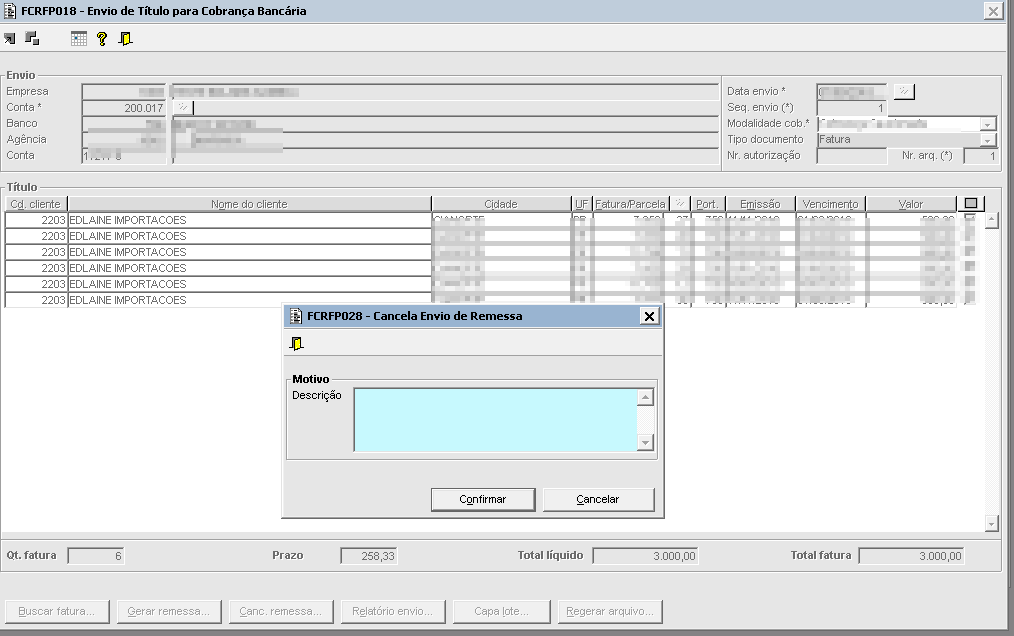1014x636 pixels.
Task: Click Vencimento column header
Action: (830, 204)
